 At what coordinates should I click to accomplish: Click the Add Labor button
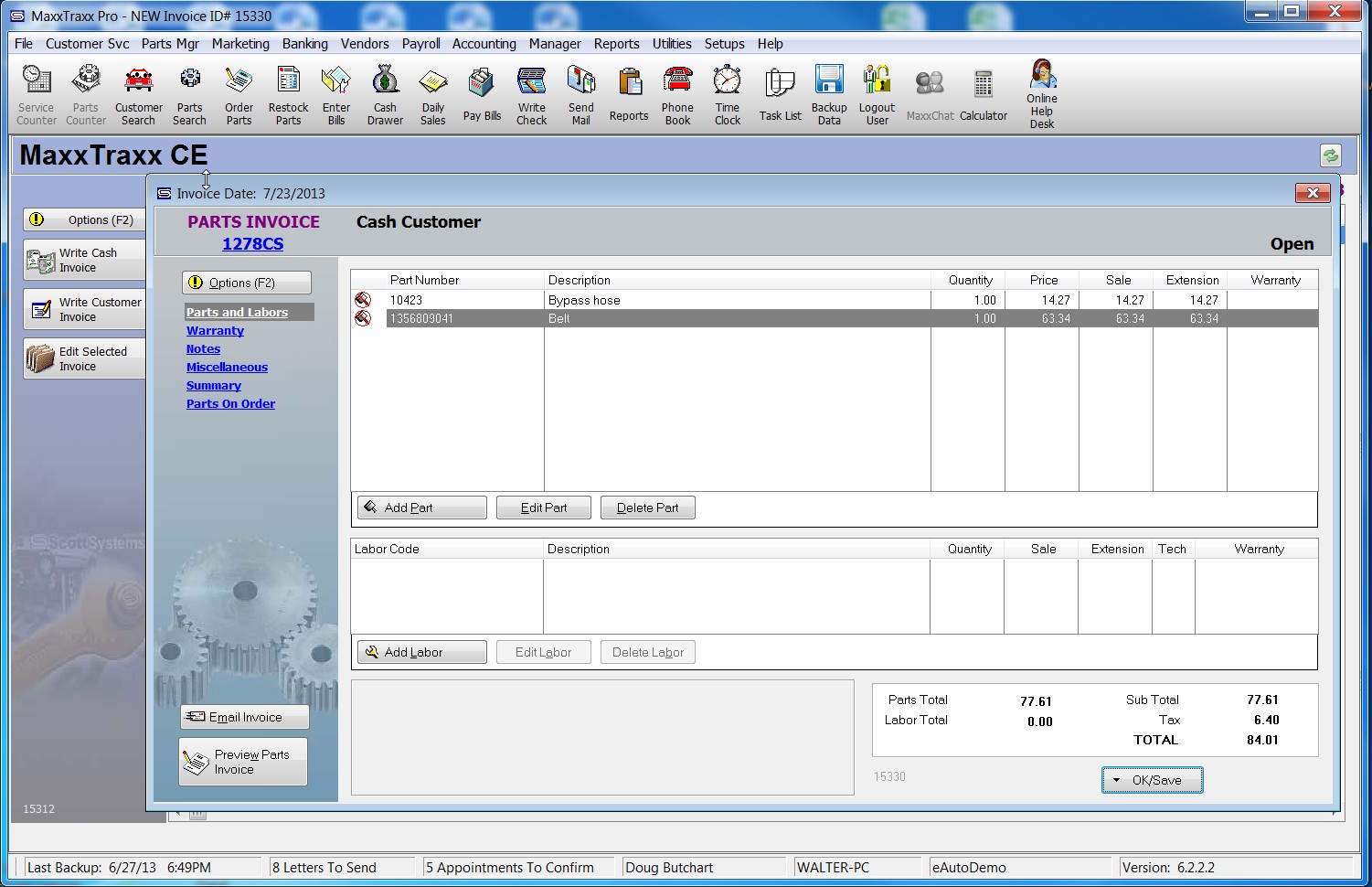pos(422,652)
